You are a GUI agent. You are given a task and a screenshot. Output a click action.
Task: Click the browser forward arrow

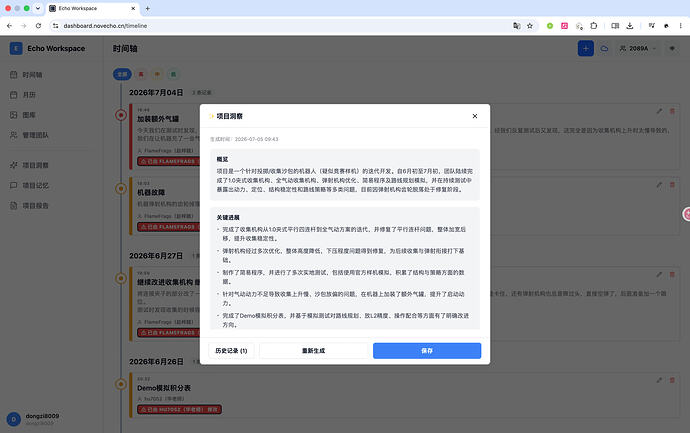click(x=24, y=26)
